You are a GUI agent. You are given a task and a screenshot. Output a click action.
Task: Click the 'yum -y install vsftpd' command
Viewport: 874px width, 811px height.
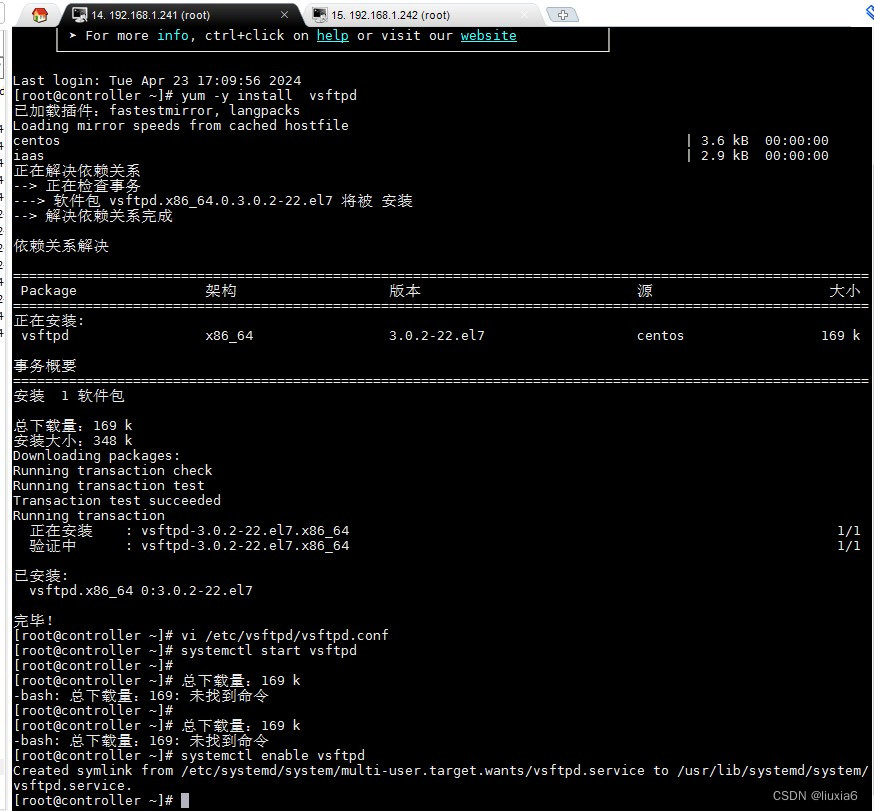[x=269, y=96]
